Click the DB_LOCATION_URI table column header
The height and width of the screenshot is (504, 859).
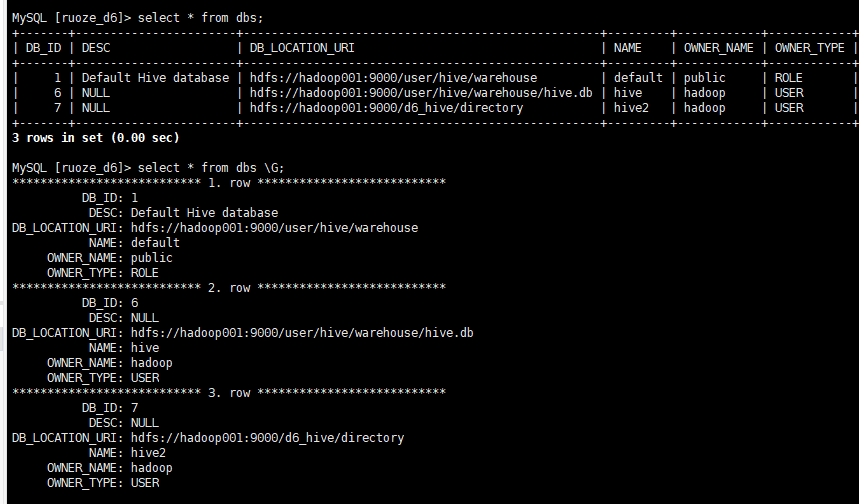point(302,47)
